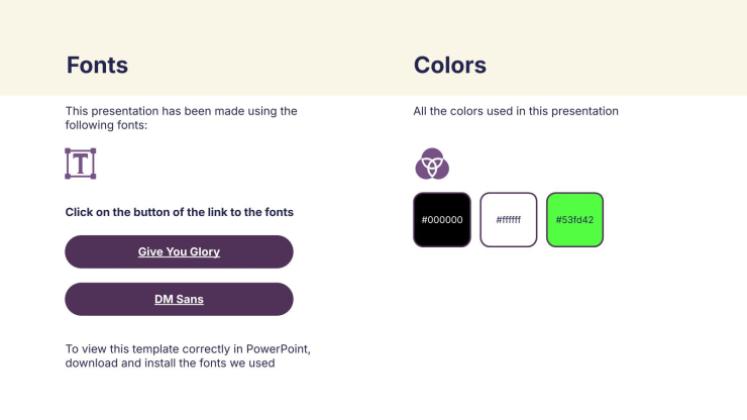Click the "#53fd42" hex label text
Screen dimensions: 747x420
tap(575, 220)
